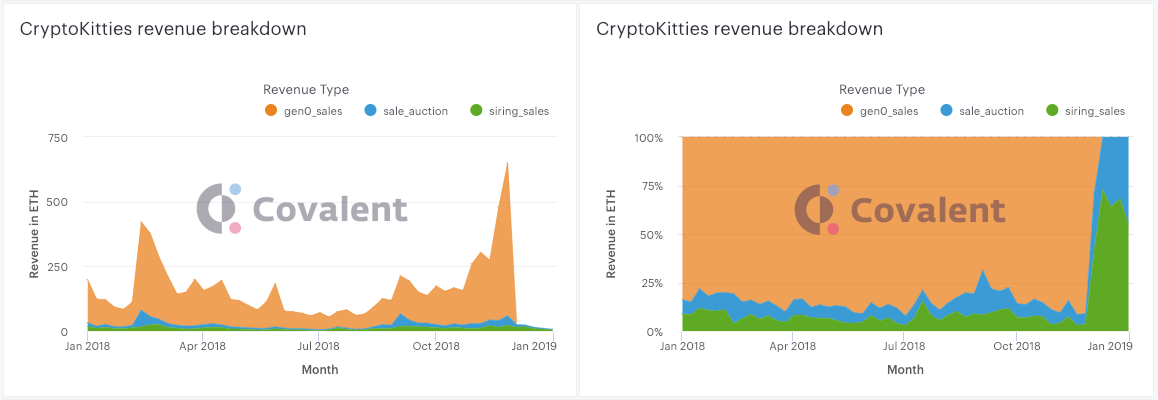
Task: Click the 250 y-axis label on left chart
Action: [x=58, y=267]
